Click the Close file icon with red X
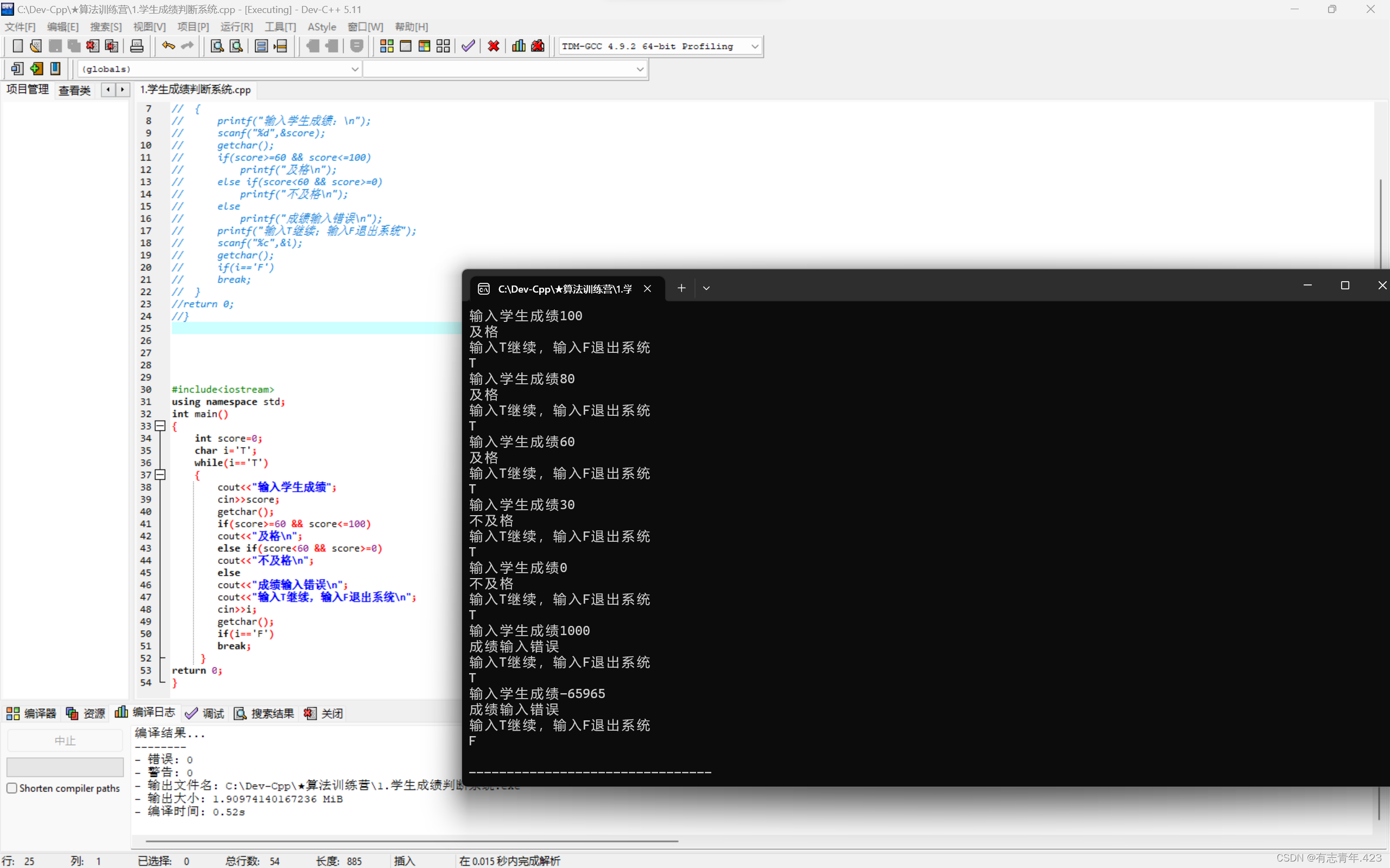1390x868 pixels. (x=92, y=46)
